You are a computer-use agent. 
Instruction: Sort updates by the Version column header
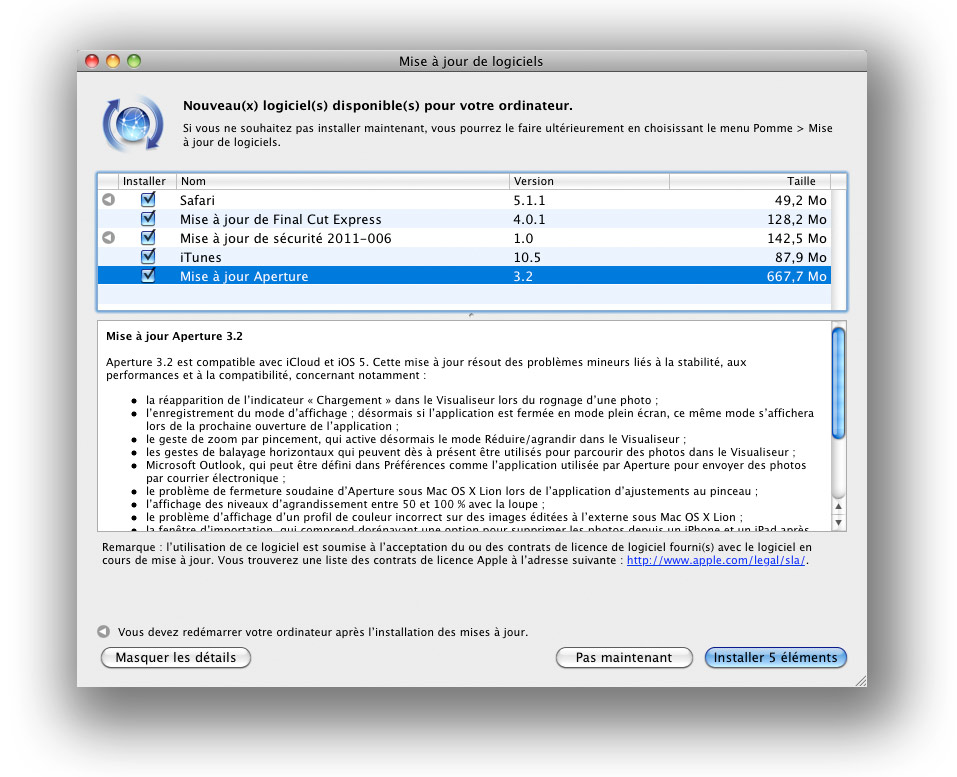[x=589, y=181]
